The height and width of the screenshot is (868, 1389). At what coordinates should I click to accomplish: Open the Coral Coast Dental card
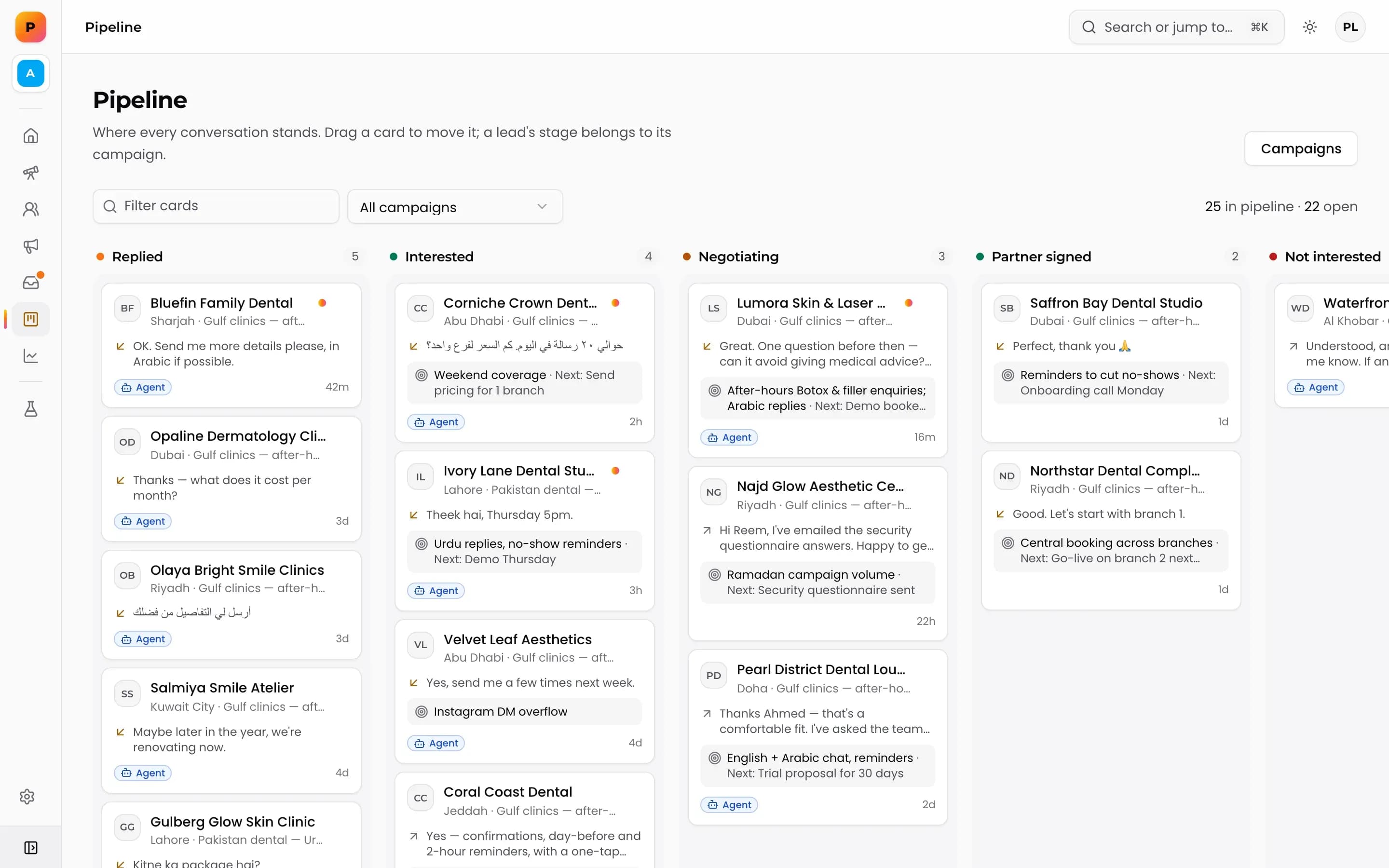(x=525, y=820)
